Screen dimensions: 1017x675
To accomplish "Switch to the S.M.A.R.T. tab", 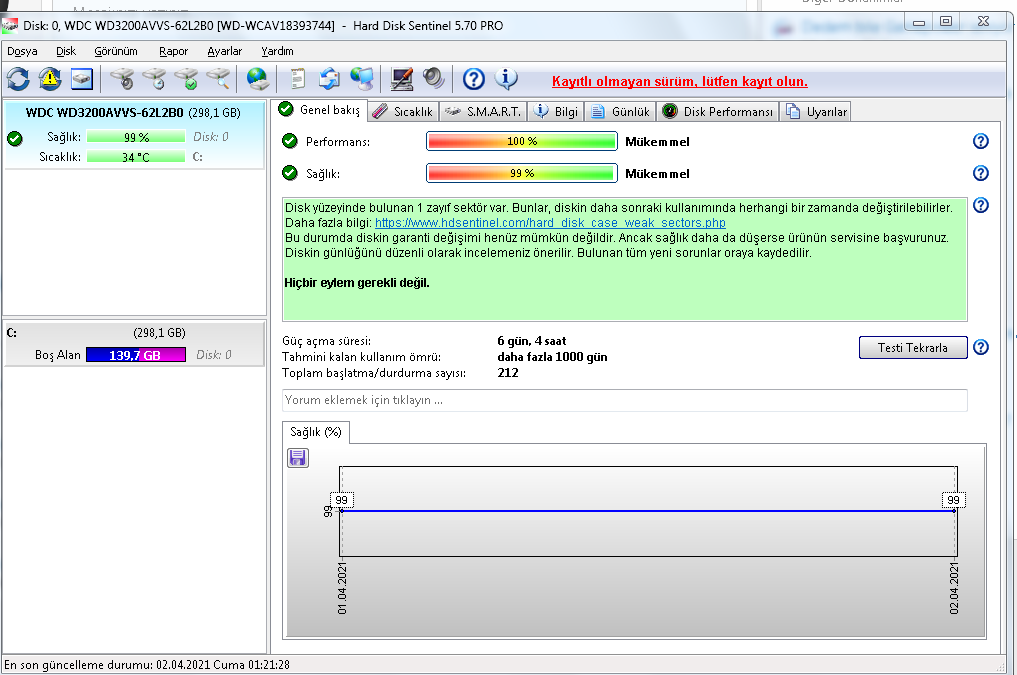I will pos(483,112).
